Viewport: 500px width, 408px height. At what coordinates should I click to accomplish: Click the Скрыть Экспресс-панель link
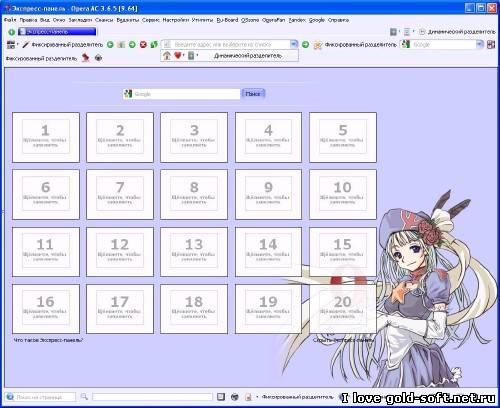[343, 340]
